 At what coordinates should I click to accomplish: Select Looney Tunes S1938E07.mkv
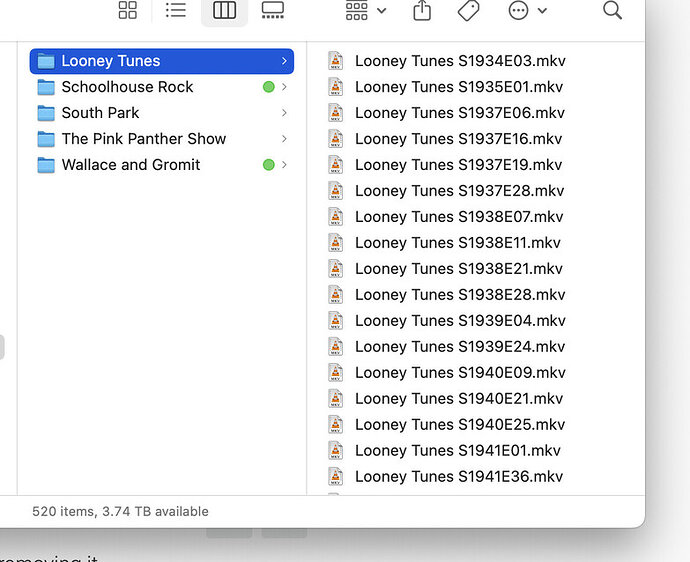(x=445, y=217)
